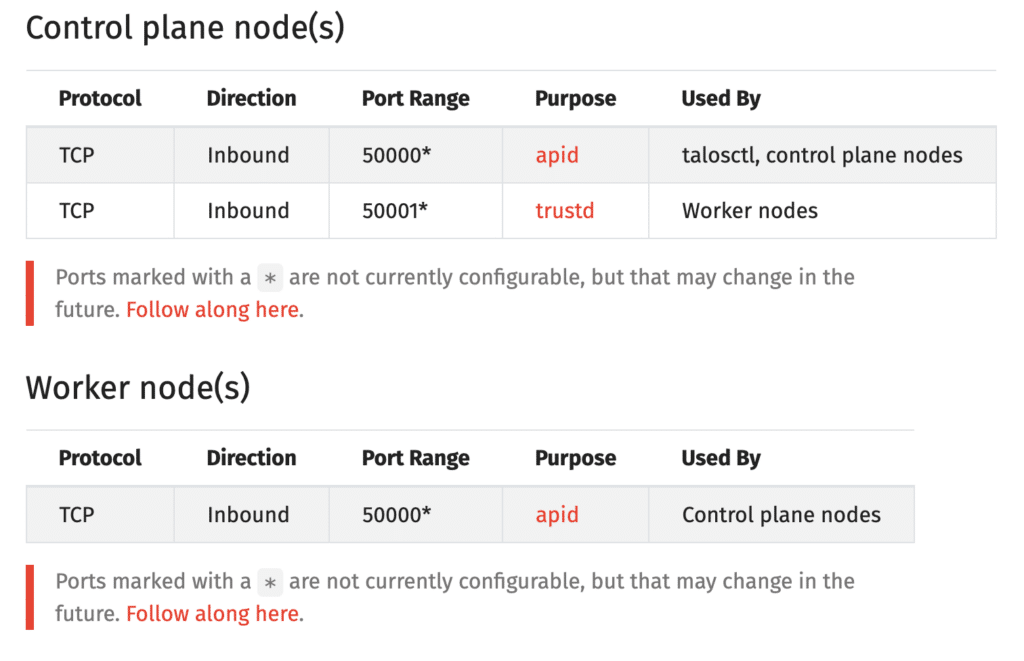Click the 50001* port range cell

(x=396, y=211)
